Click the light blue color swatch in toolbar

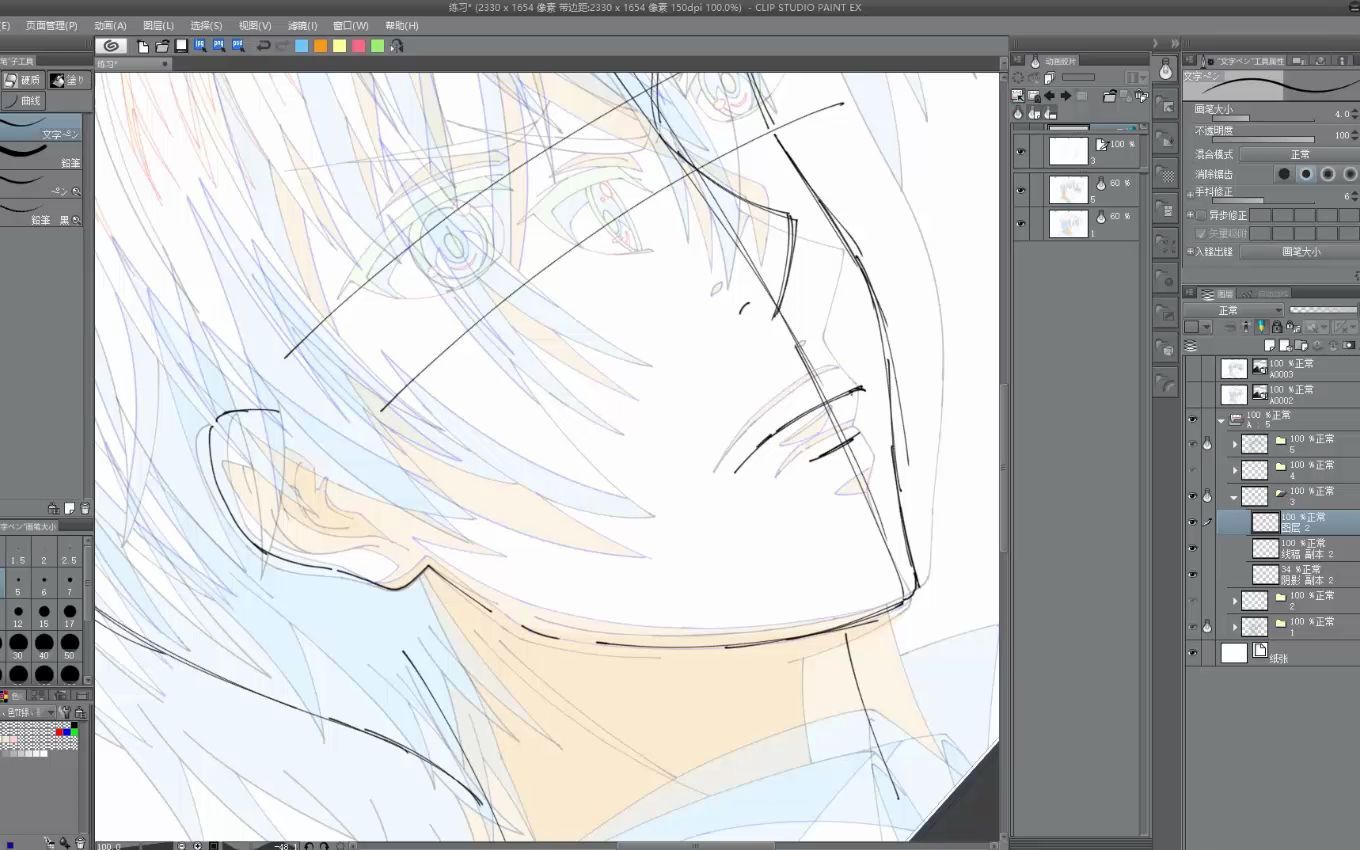301,46
